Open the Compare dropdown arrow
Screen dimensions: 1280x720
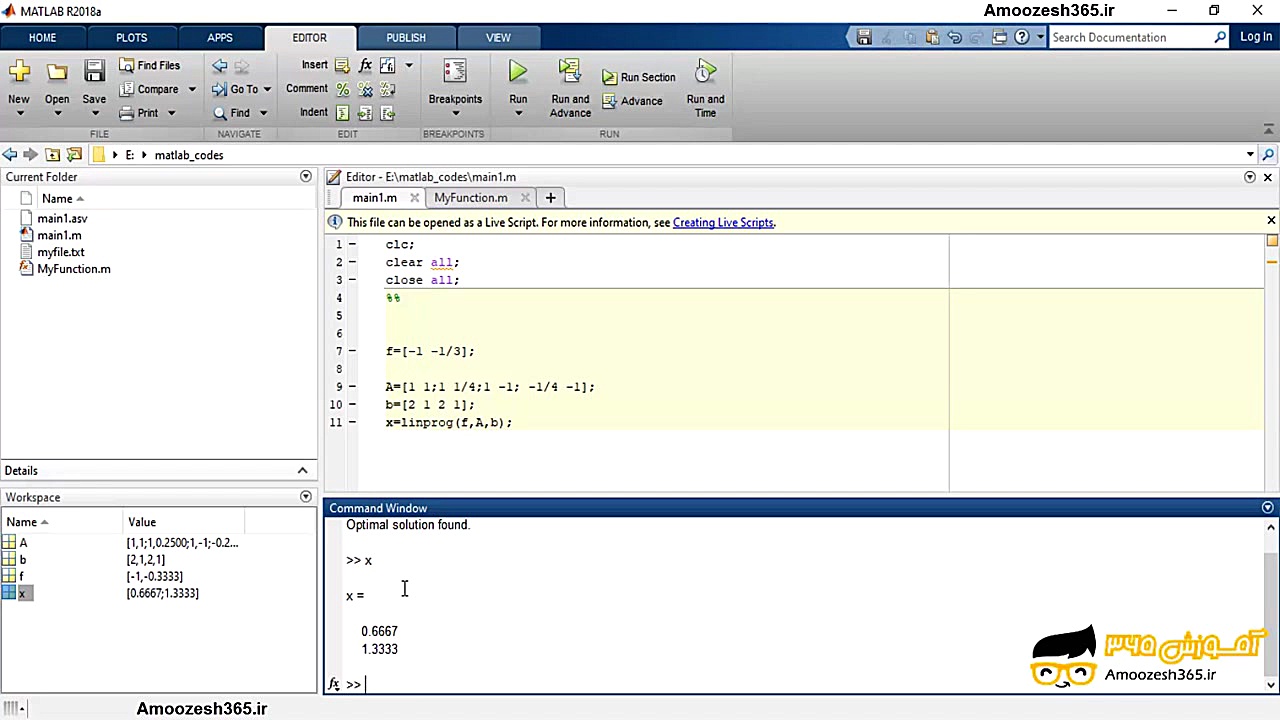[192, 89]
